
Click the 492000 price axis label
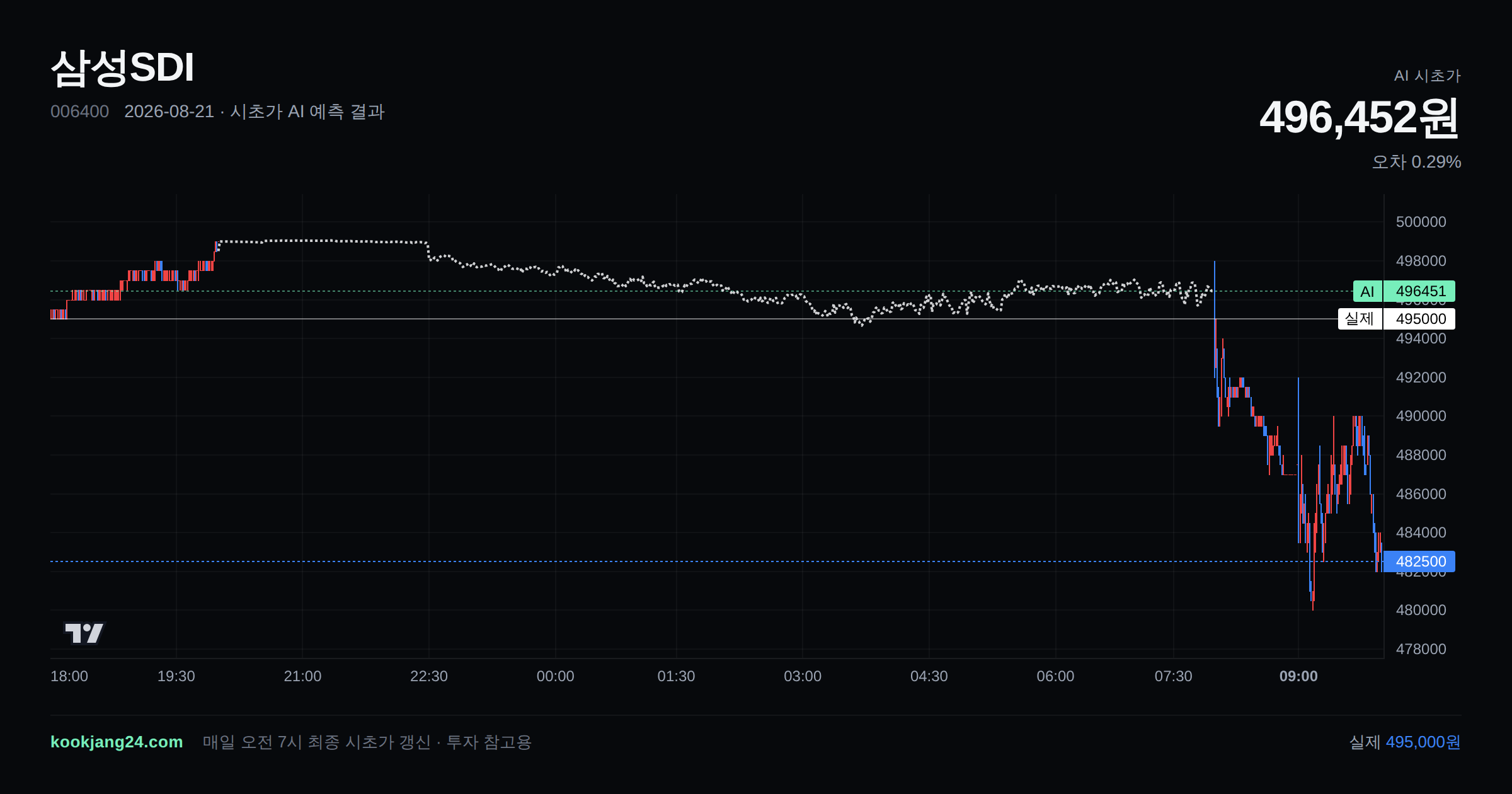coord(1421,377)
